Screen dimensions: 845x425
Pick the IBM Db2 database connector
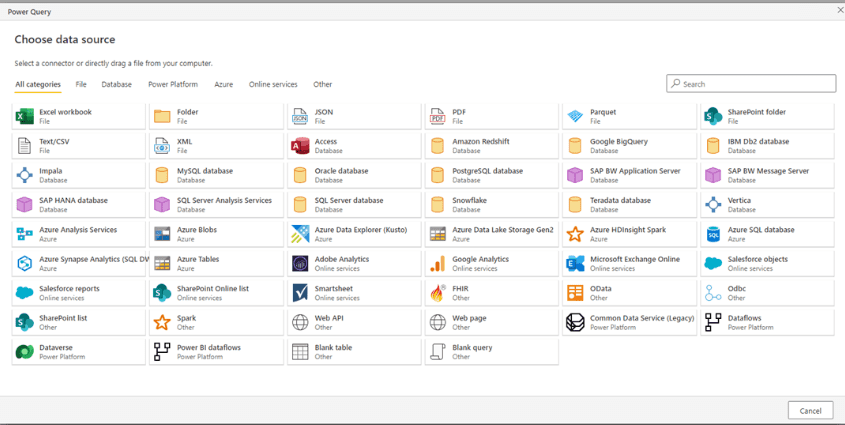point(767,146)
